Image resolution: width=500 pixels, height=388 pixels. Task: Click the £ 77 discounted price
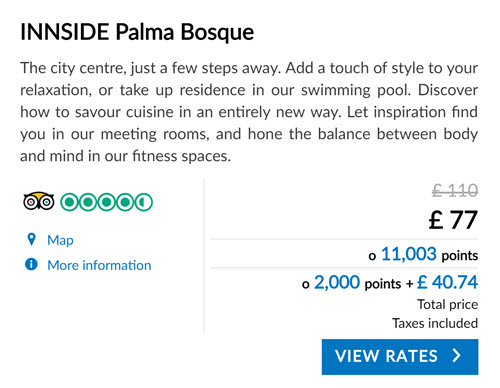click(453, 220)
